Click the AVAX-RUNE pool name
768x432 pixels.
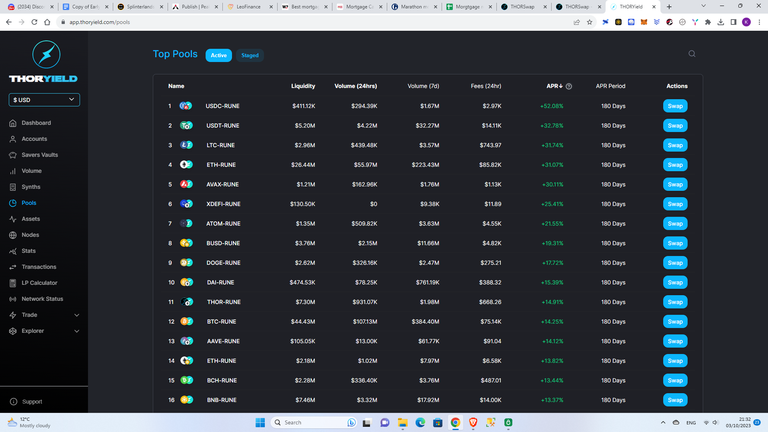pos(222,184)
